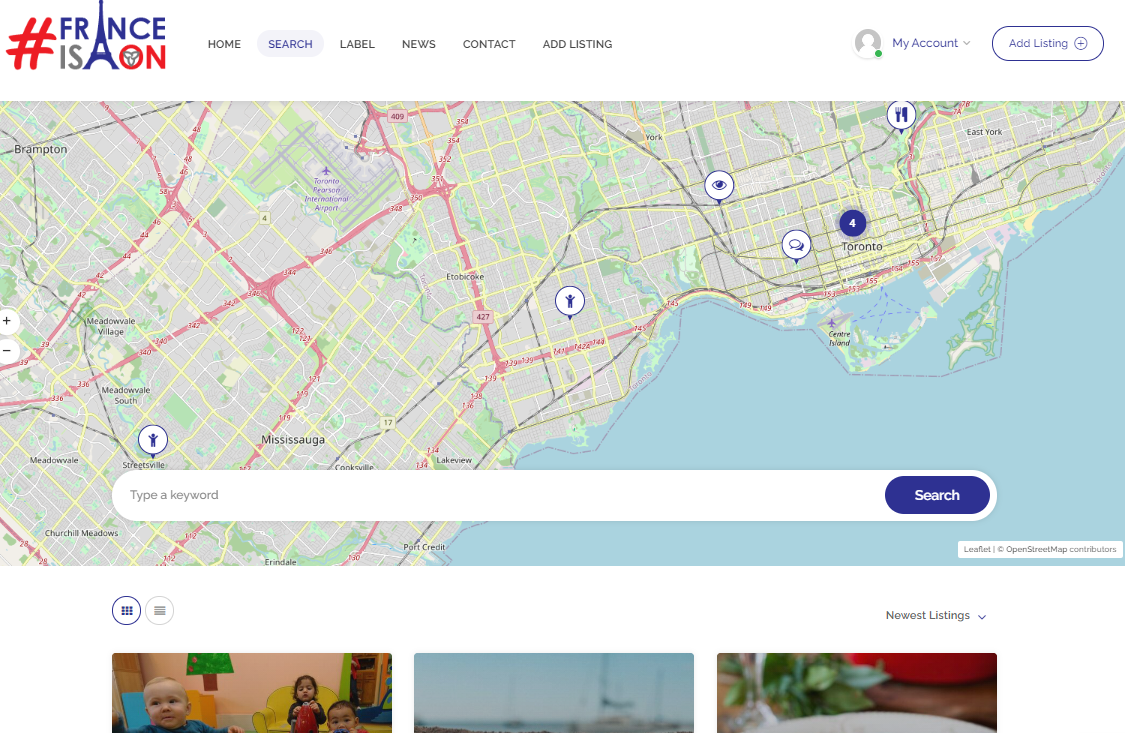Screen dimensions: 1125x733
Task: Click the East York map label
Action: coord(984,132)
